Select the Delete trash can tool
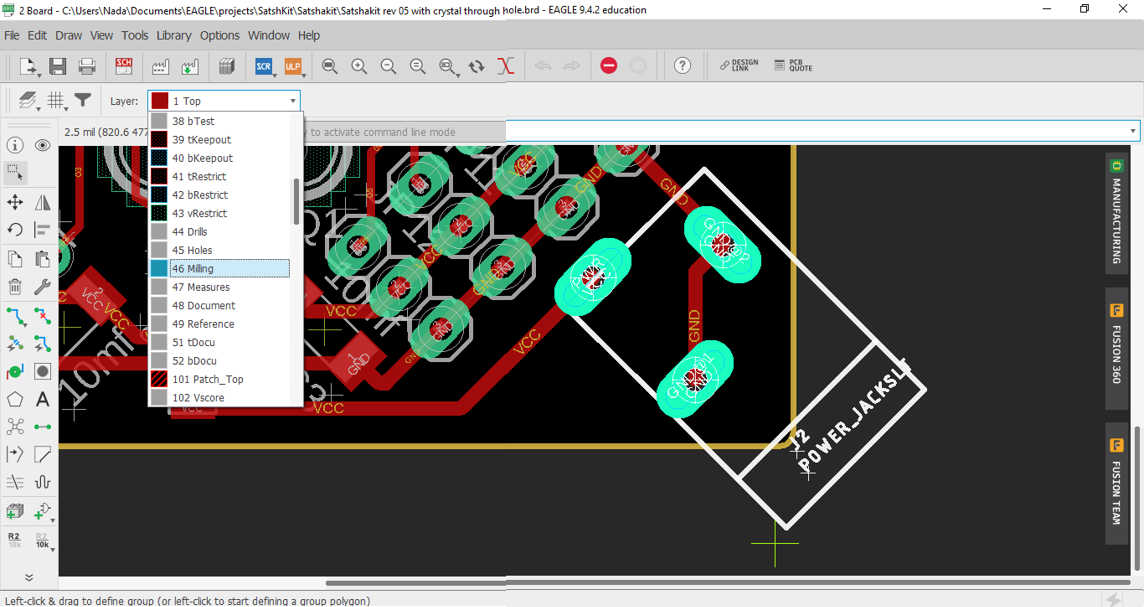The height and width of the screenshot is (607, 1144). coord(15,287)
